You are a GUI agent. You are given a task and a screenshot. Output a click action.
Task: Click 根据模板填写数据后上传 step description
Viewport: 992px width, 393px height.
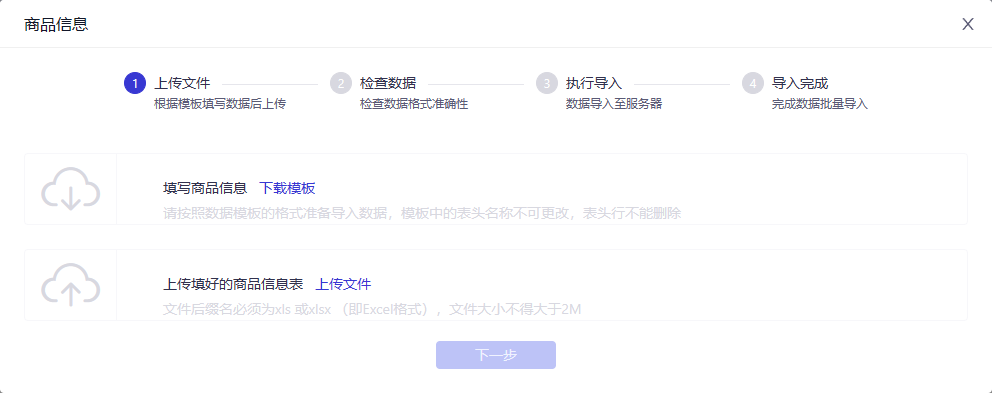click(x=220, y=104)
